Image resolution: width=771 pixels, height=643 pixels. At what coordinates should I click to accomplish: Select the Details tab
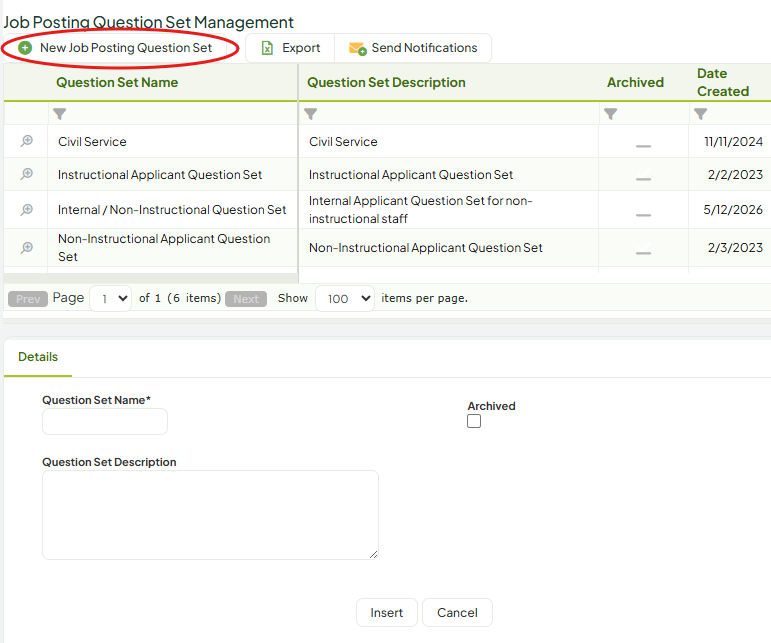tap(38, 357)
